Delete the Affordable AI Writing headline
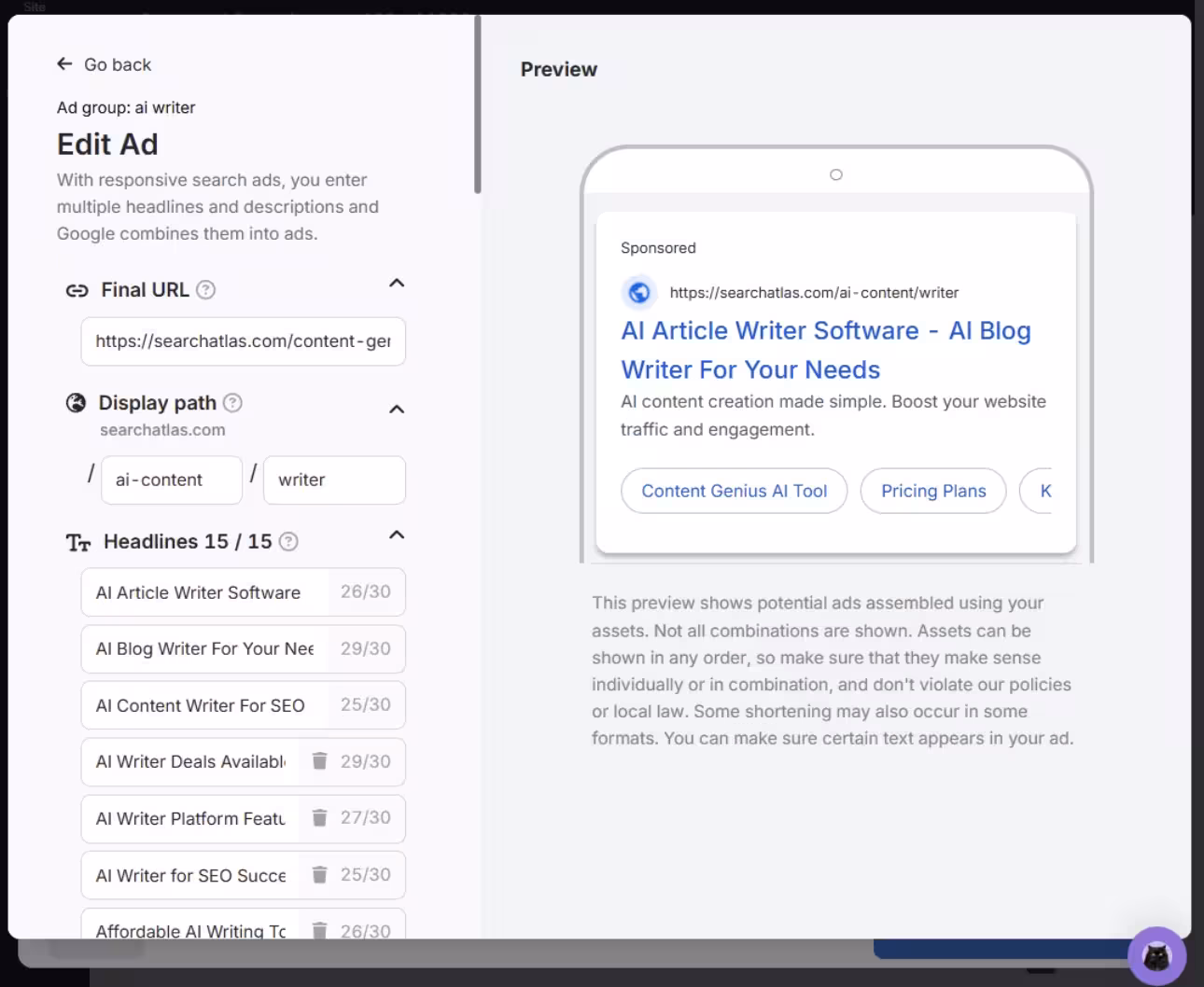1204x987 pixels. pyautogui.click(x=319, y=929)
